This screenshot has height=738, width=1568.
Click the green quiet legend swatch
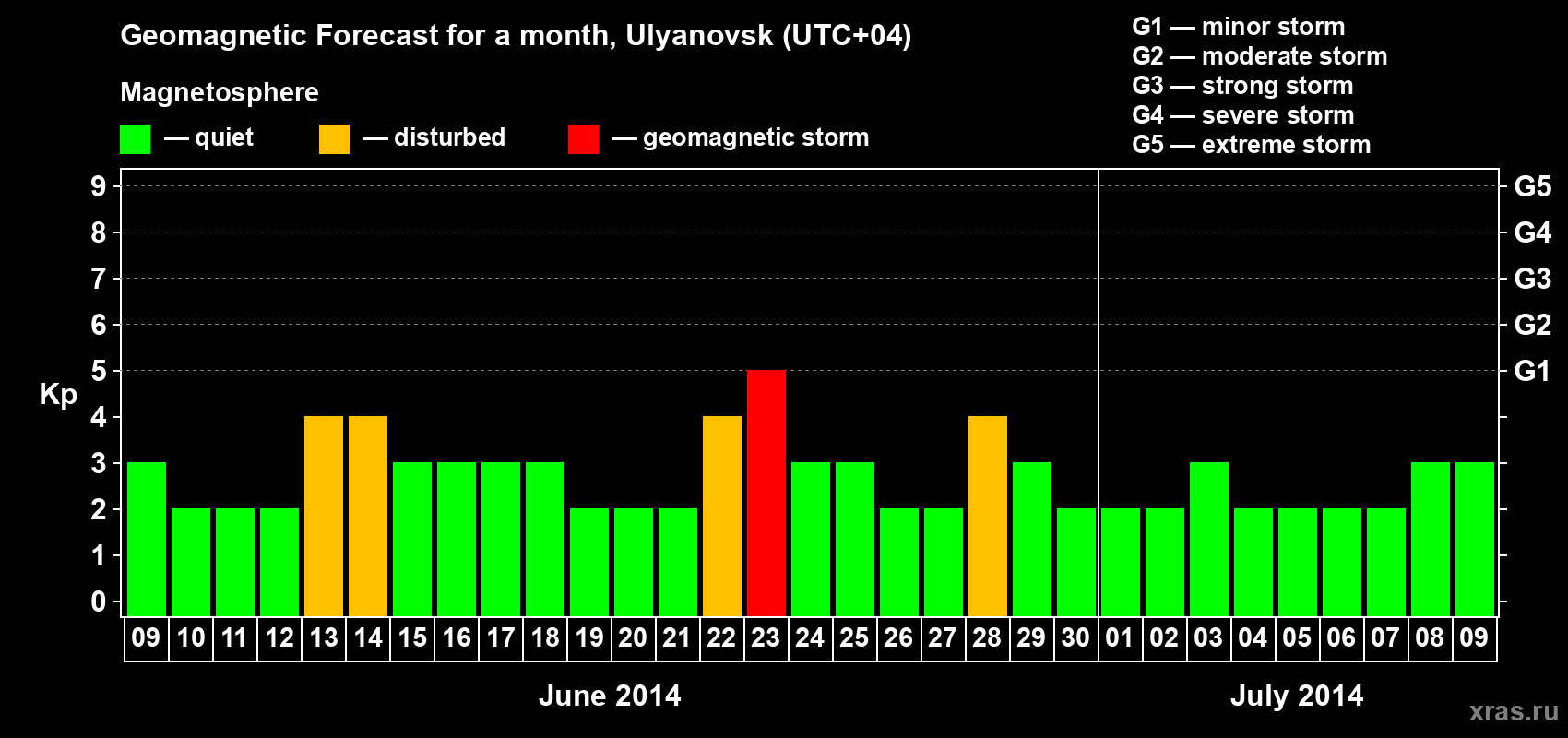pos(135,139)
